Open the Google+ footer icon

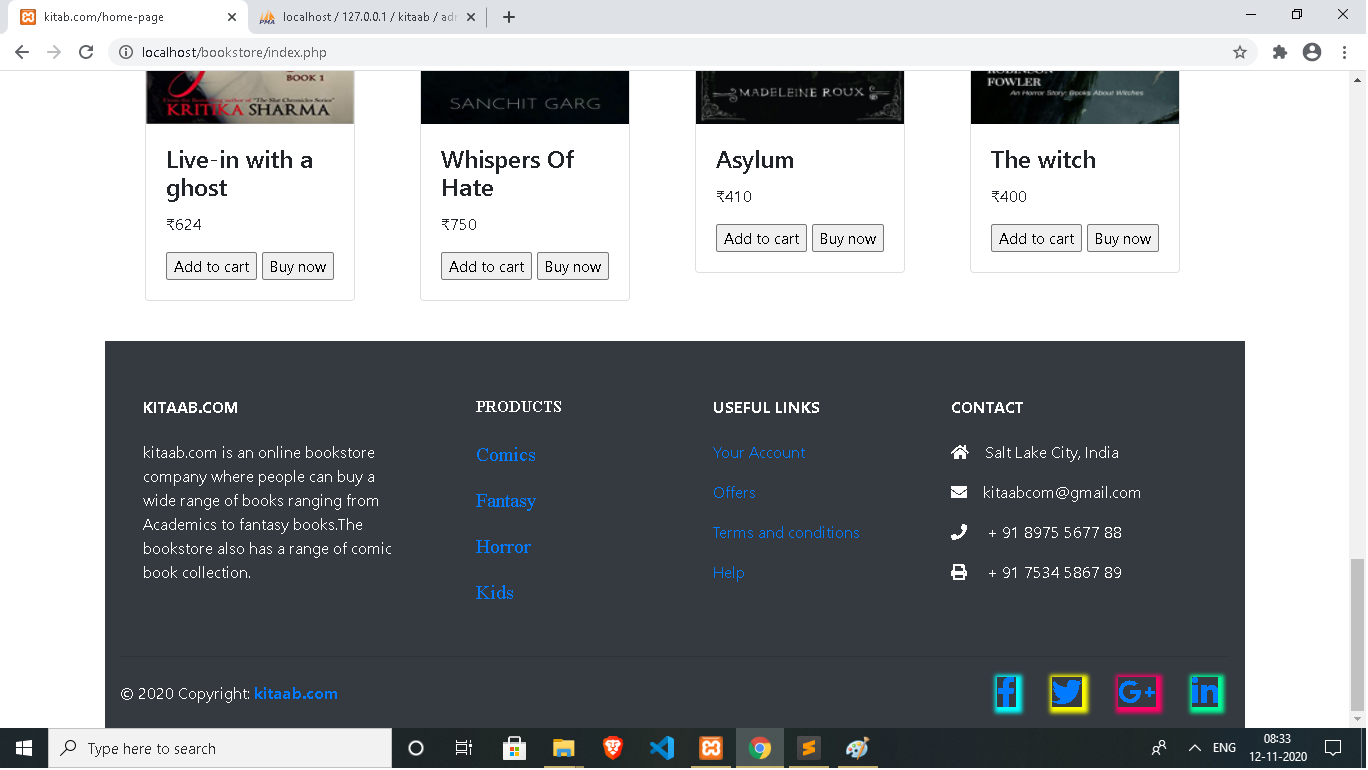pyautogui.click(x=1138, y=693)
